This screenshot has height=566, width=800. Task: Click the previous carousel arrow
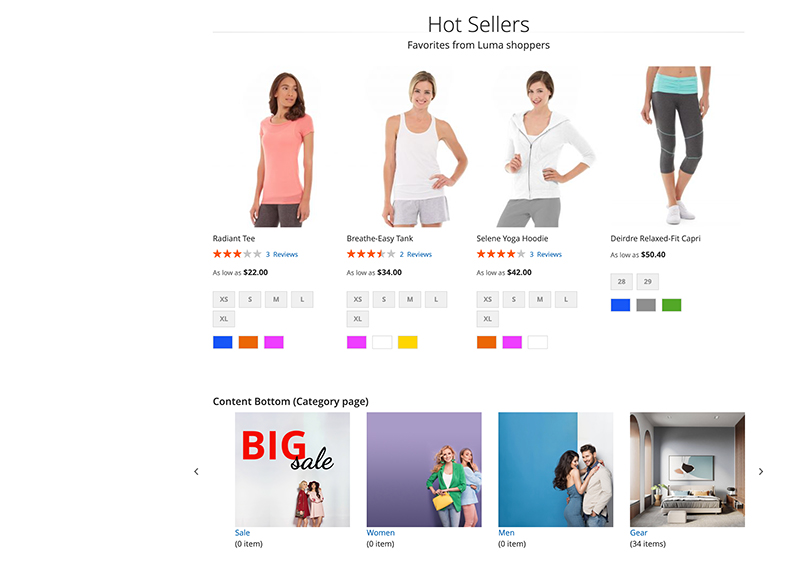tap(196, 472)
